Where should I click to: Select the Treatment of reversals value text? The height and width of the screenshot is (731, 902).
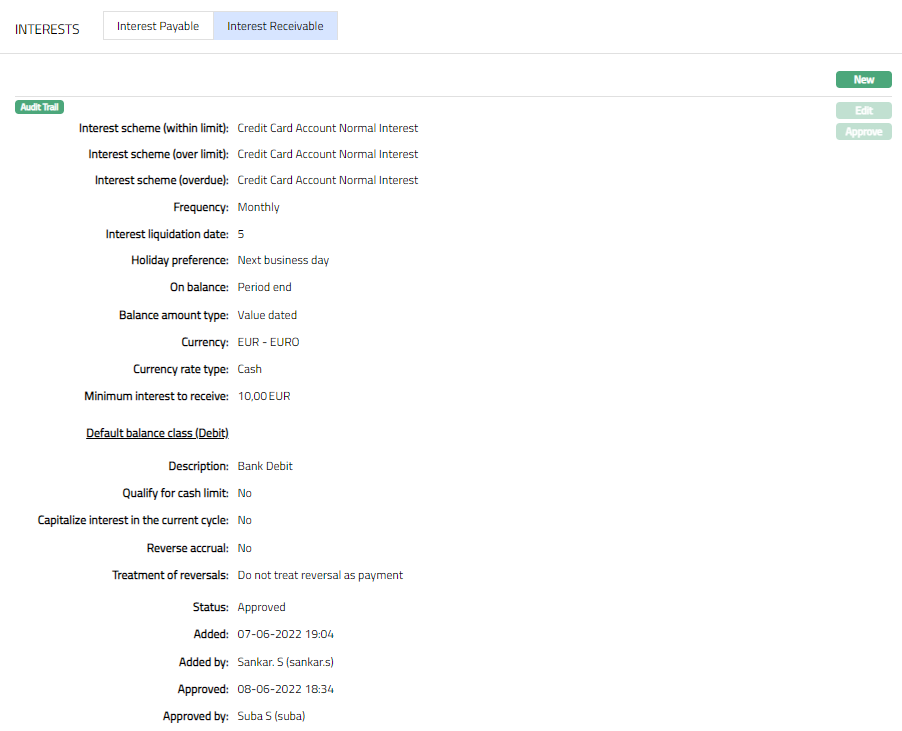pyautogui.click(x=320, y=575)
